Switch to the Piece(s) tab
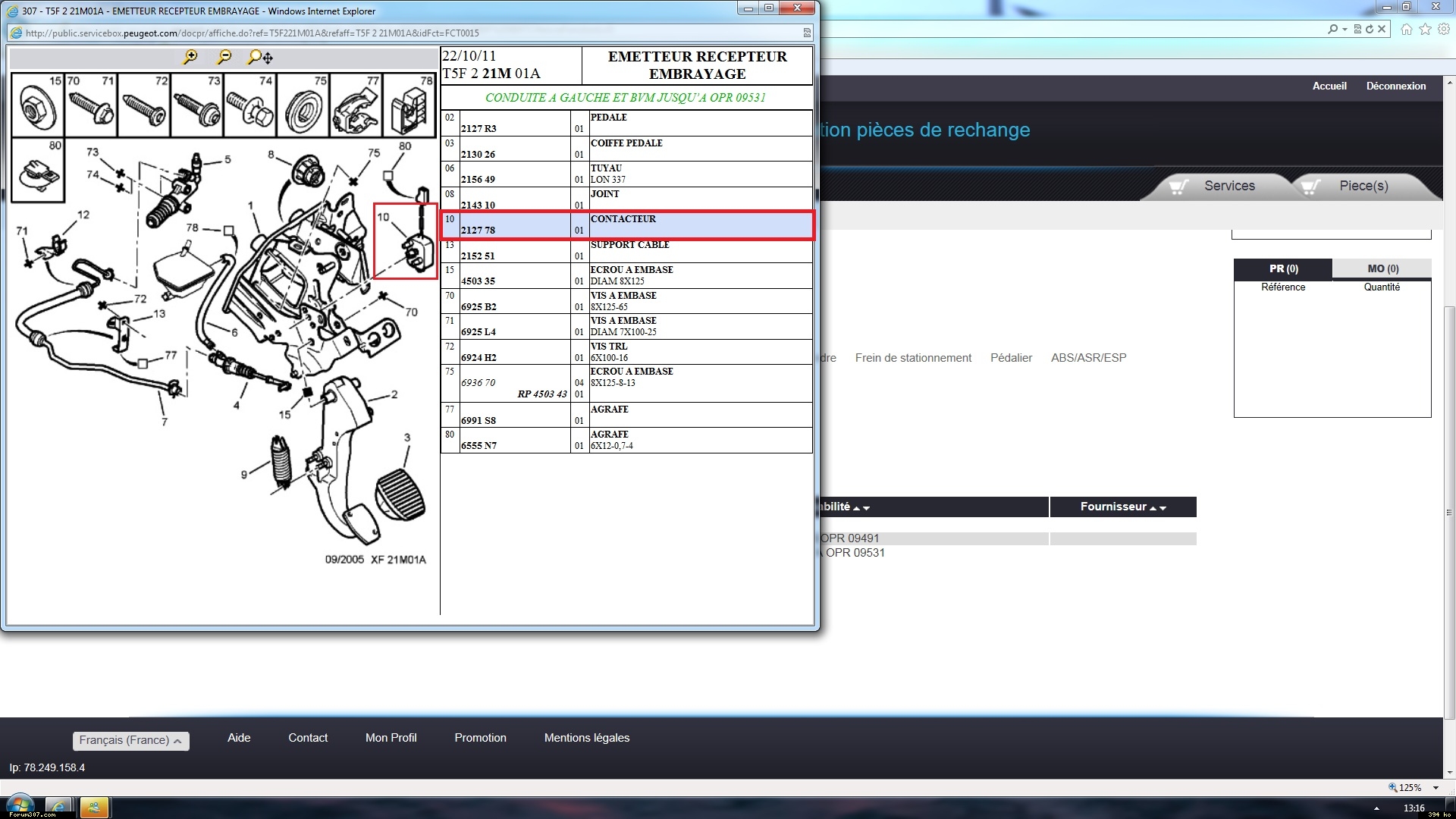This screenshot has width=1456, height=819. pos(1363,186)
